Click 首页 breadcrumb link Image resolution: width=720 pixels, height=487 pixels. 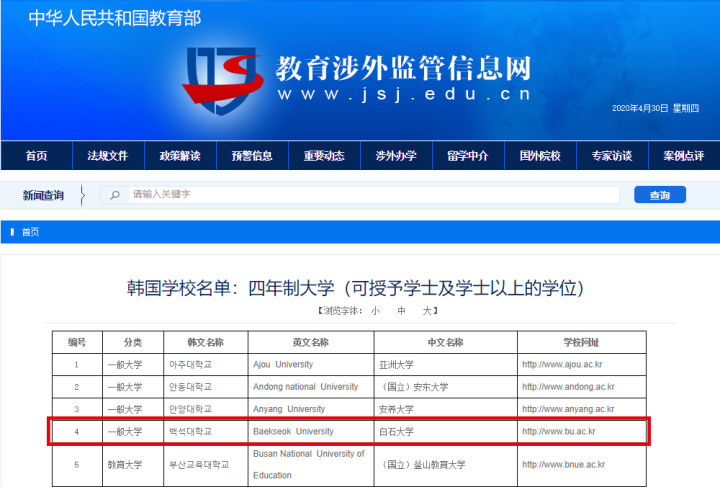[x=30, y=232]
